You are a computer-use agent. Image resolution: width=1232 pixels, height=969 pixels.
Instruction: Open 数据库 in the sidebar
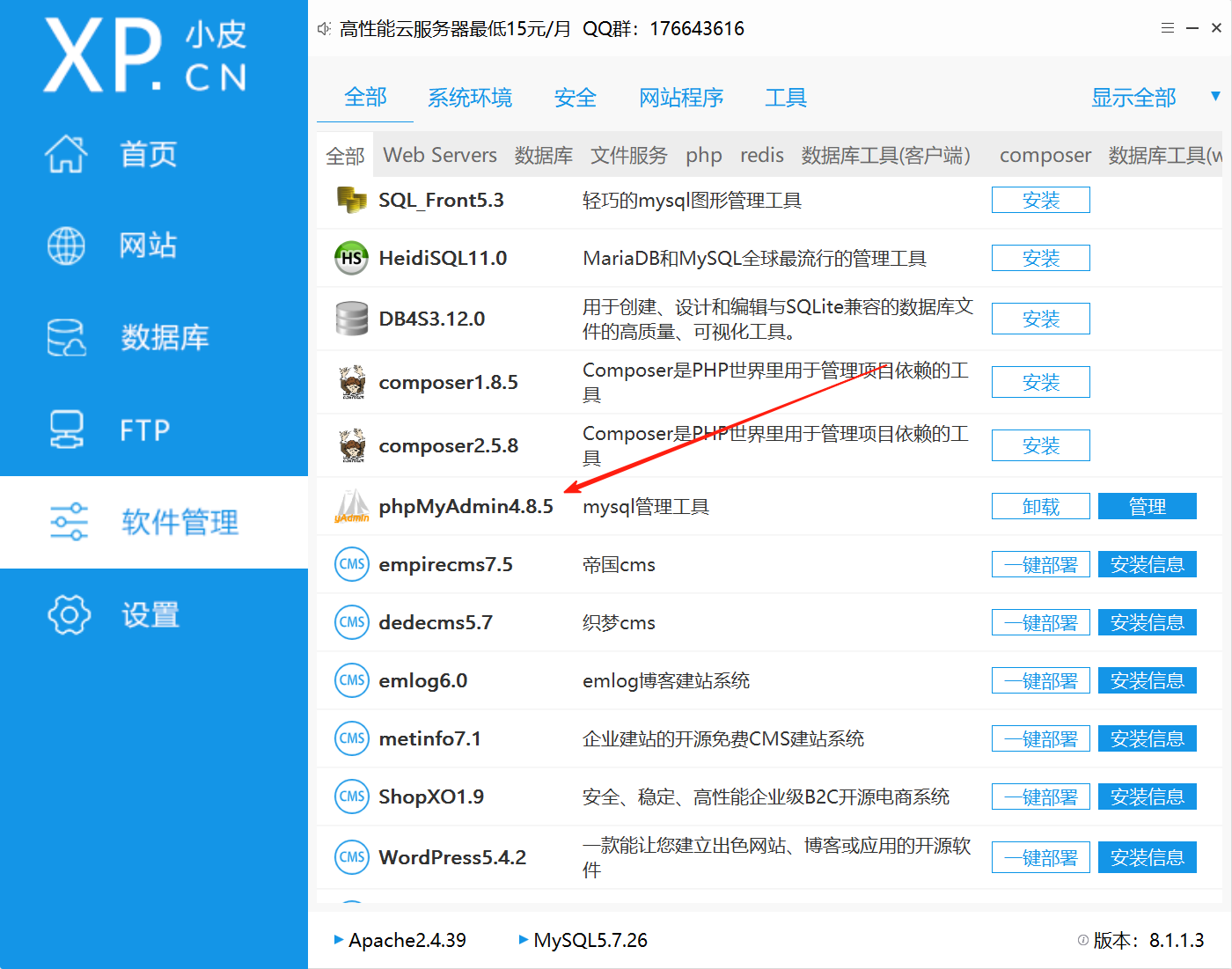click(x=165, y=337)
